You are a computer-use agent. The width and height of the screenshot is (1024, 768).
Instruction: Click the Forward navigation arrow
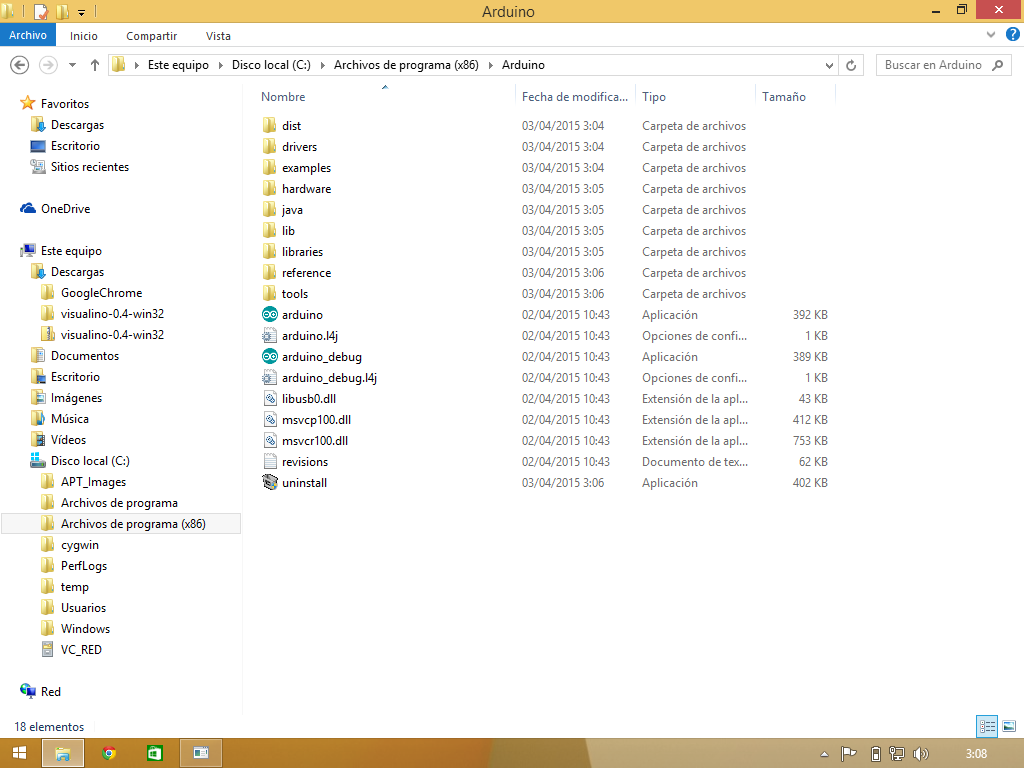pyautogui.click(x=48, y=65)
